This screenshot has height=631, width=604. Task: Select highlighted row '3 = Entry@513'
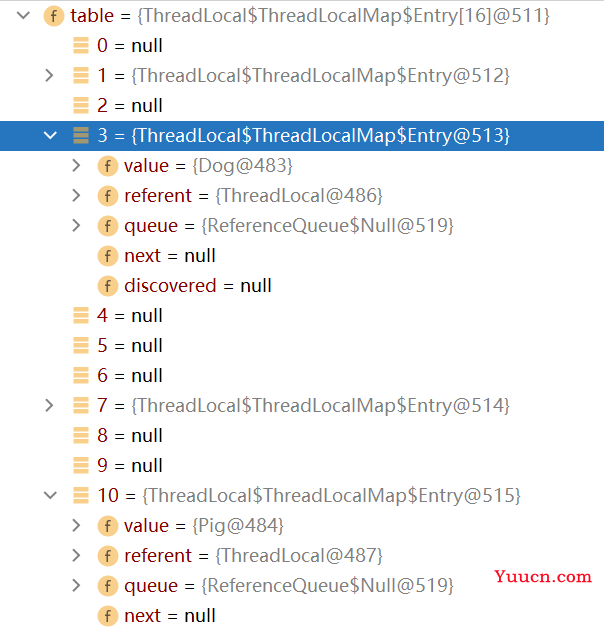[x=302, y=136]
